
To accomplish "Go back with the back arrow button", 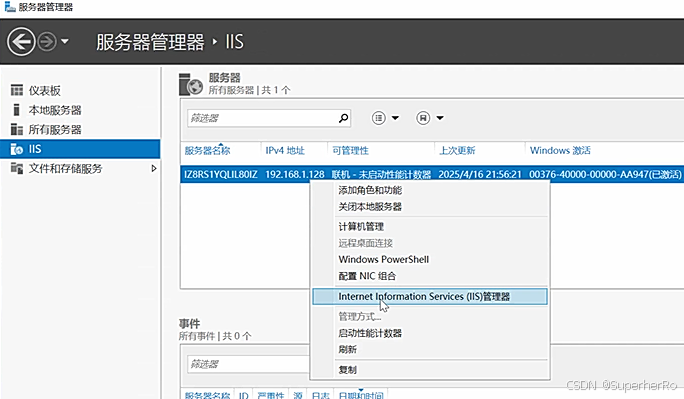I will pyautogui.click(x=21, y=42).
